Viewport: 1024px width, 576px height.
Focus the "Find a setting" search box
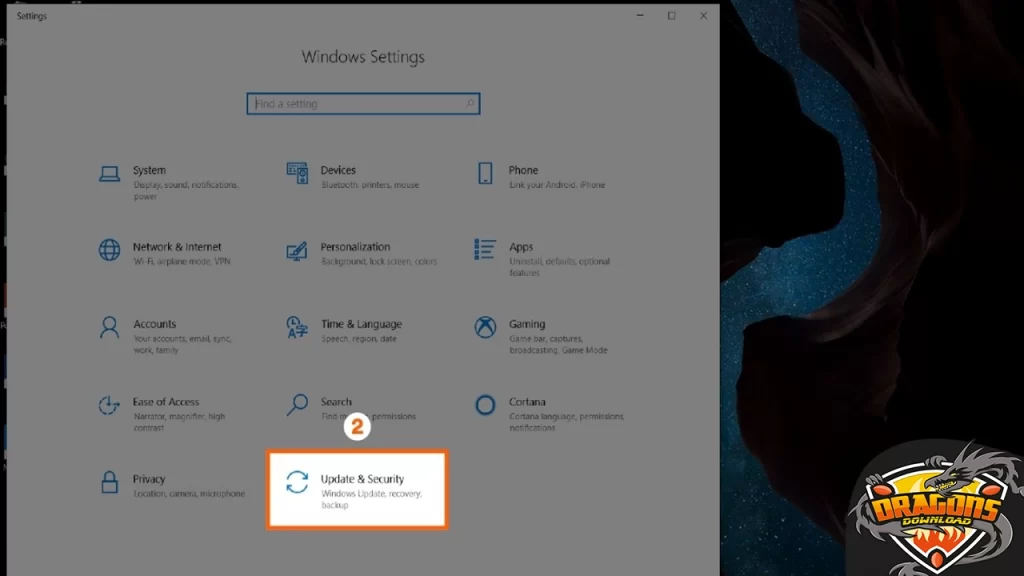pos(355,104)
